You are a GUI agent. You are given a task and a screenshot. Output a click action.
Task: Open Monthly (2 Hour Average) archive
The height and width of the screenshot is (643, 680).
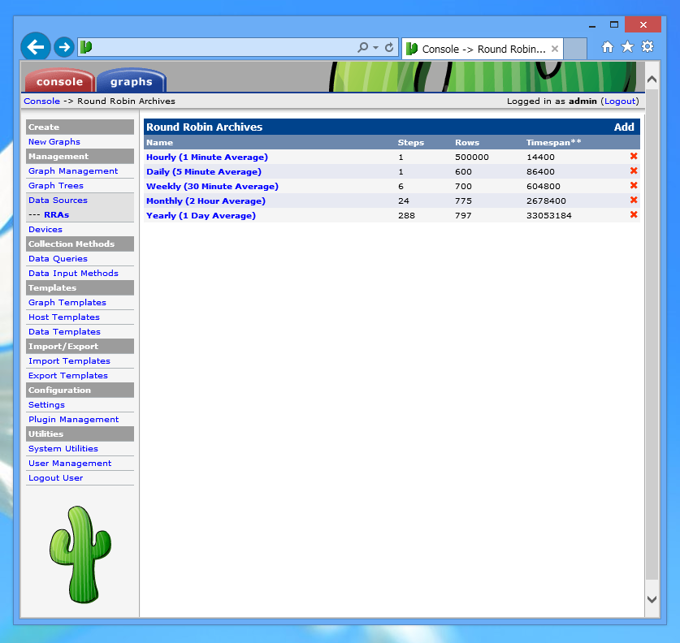coord(206,201)
